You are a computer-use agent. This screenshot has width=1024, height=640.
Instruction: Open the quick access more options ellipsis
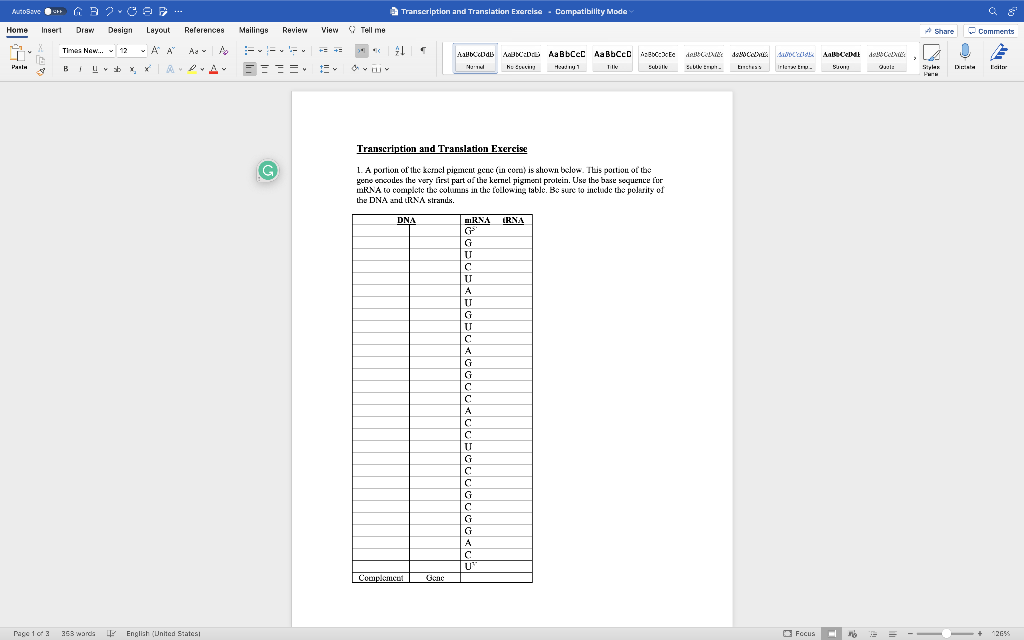coord(179,12)
